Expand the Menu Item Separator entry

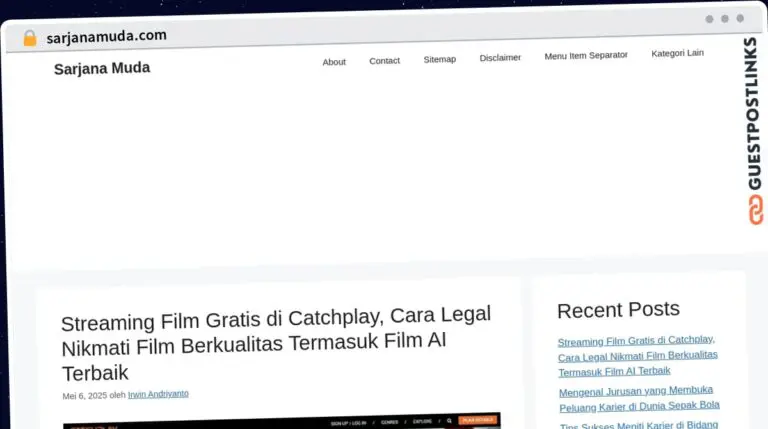pyautogui.click(x=585, y=56)
